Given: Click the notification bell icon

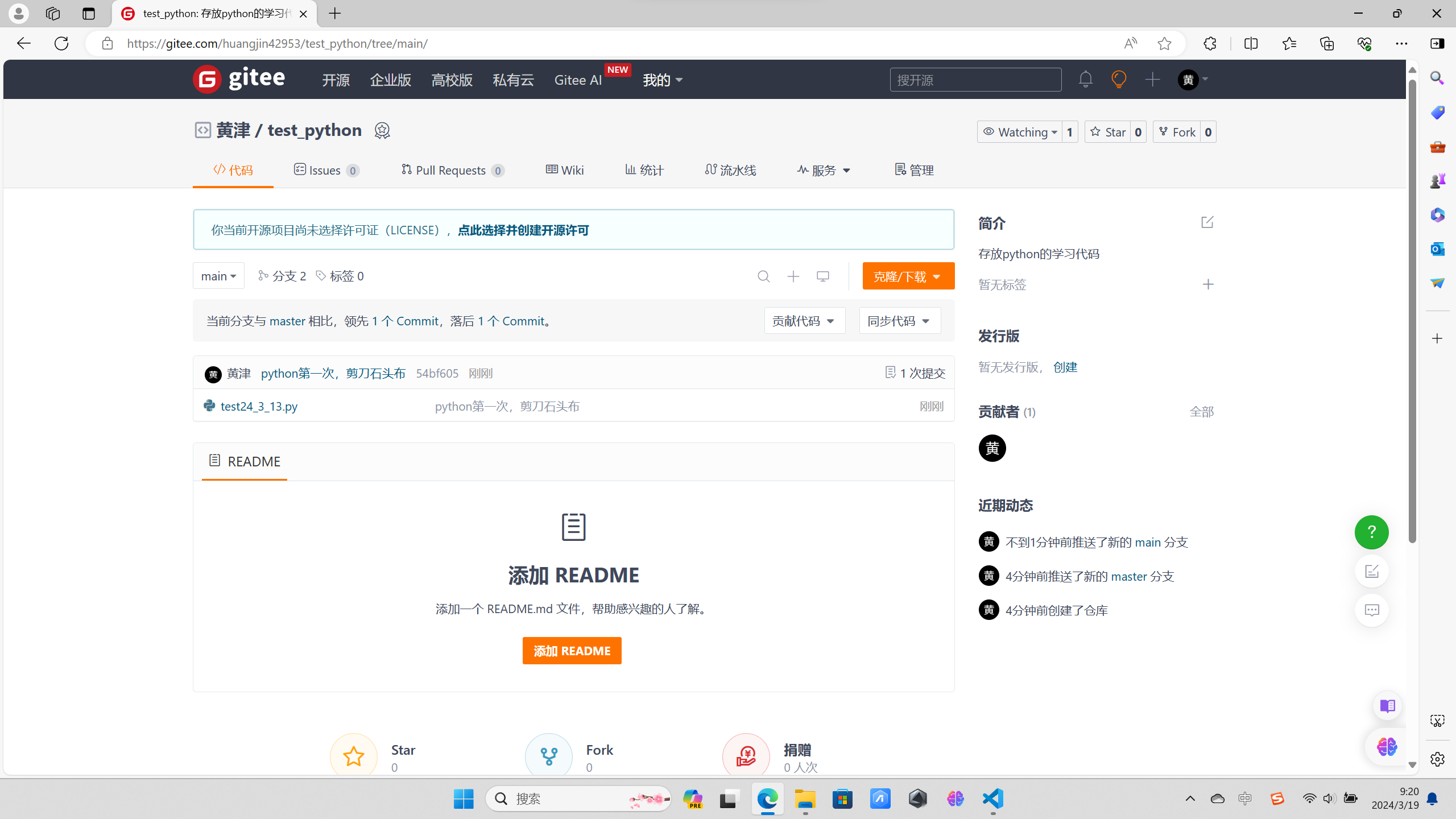Looking at the screenshot, I should point(1085,79).
